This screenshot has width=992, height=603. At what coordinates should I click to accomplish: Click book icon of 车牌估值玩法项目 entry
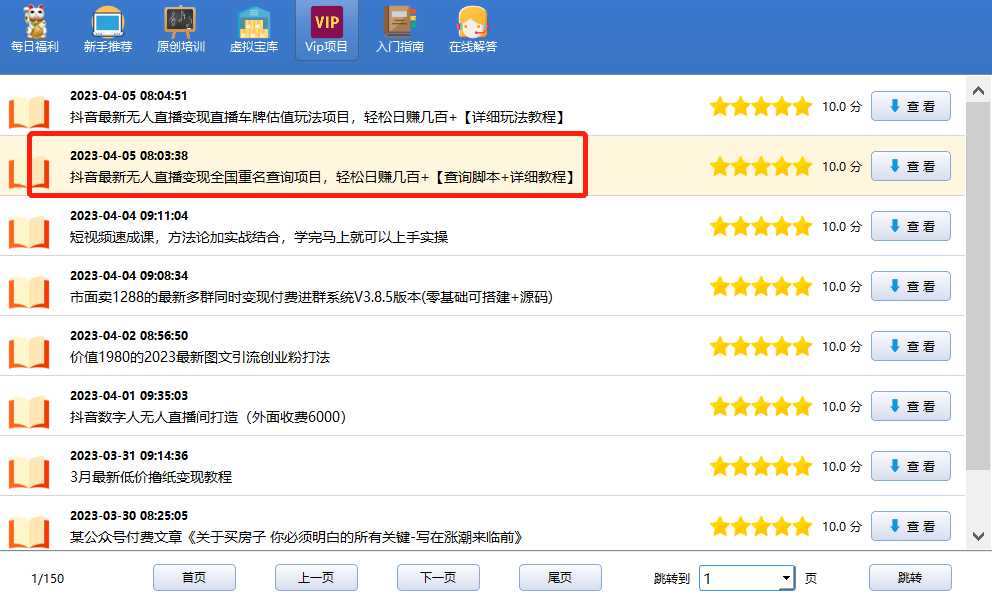click(28, 112)
